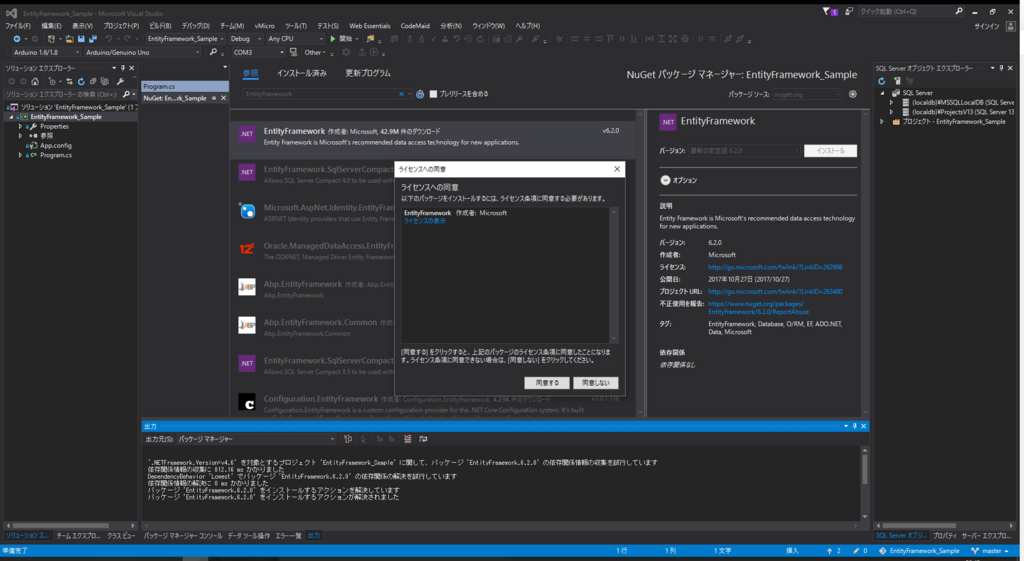Switch to the Updates NuGet tab

pyautogui.click(x=368, y=73)
